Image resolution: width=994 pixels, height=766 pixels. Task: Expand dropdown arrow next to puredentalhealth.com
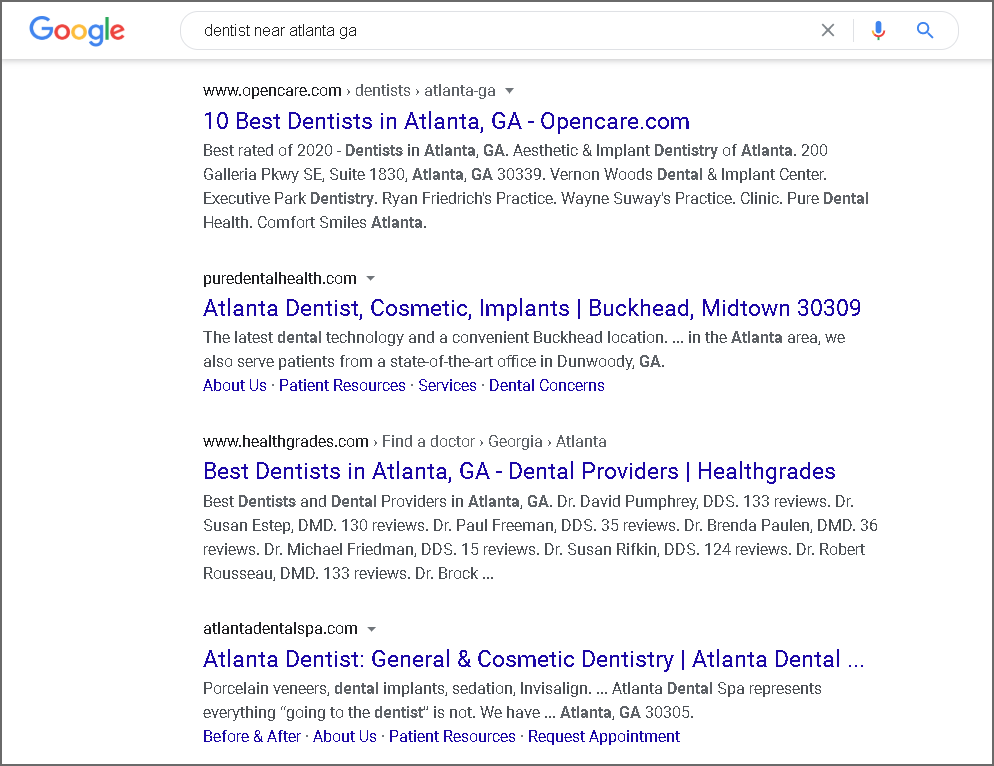370,278
